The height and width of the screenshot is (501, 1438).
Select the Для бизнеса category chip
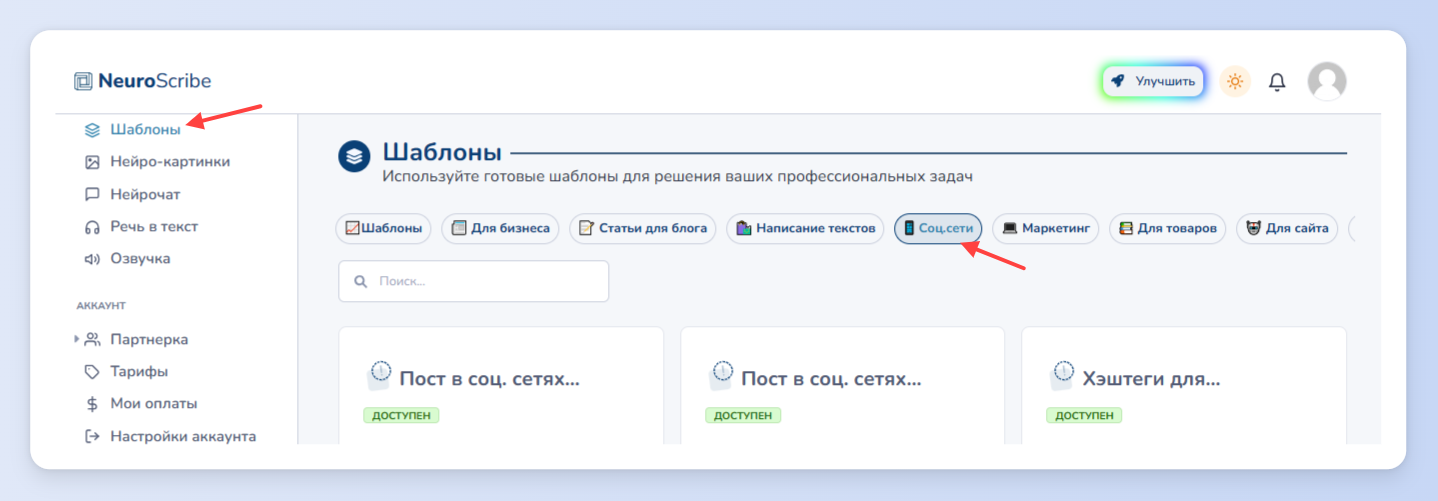pyautogui.click(x=500, y=228)
